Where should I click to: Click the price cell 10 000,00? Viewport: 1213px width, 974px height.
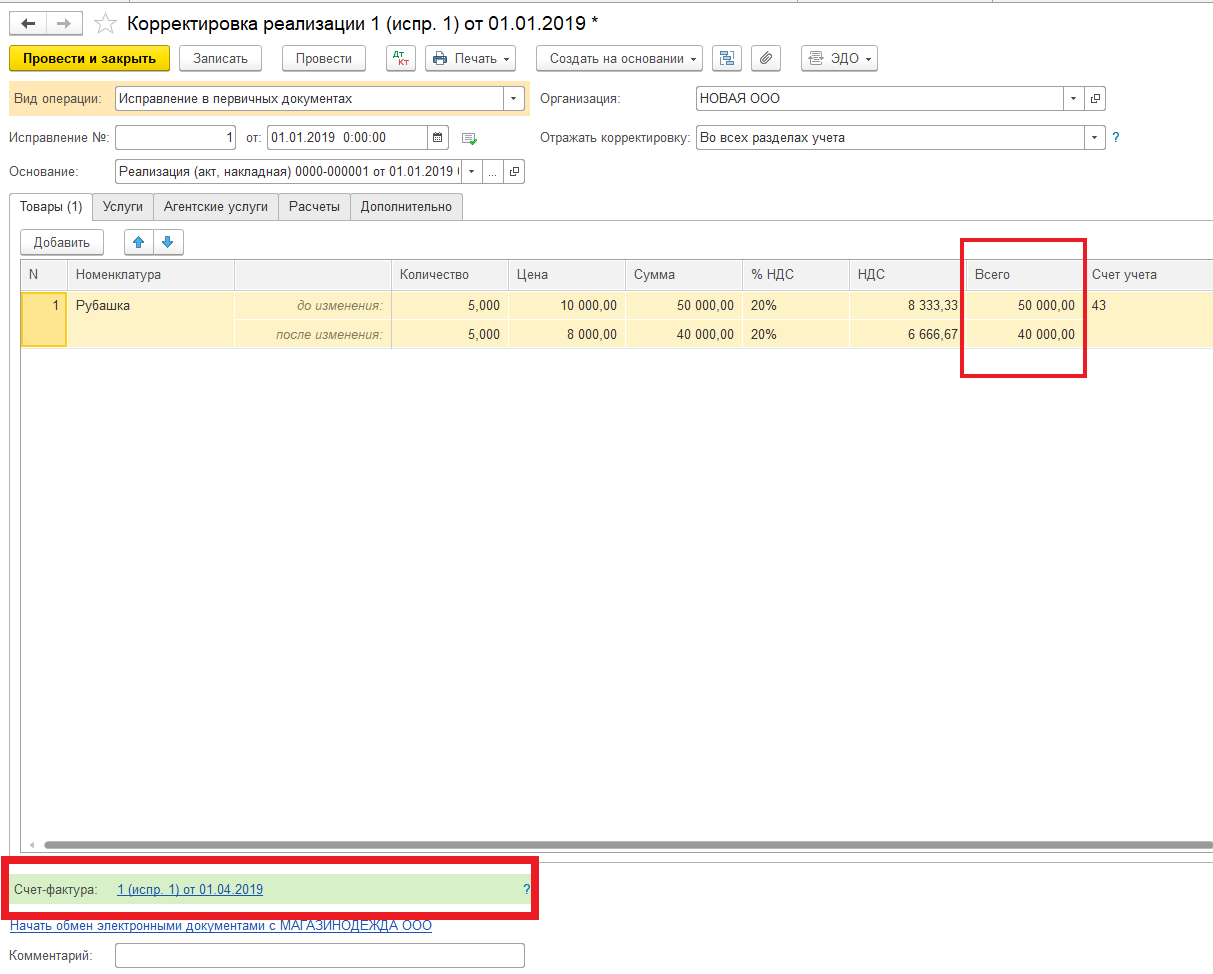point(567,306)
